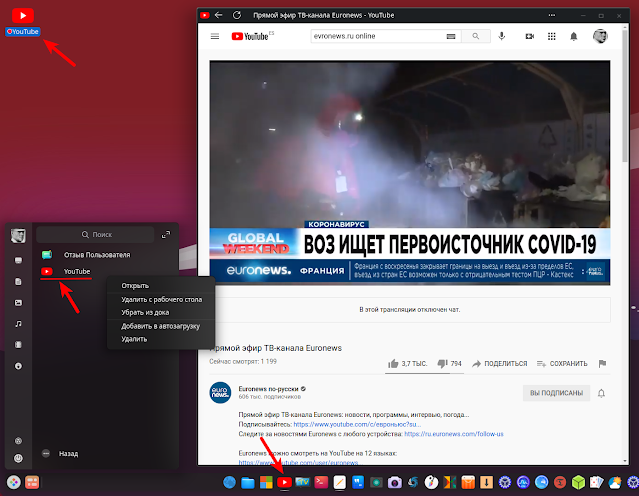639x496 pixels.
Task: Open the user avatar in launcher sidebar
Action: [18, 235]
